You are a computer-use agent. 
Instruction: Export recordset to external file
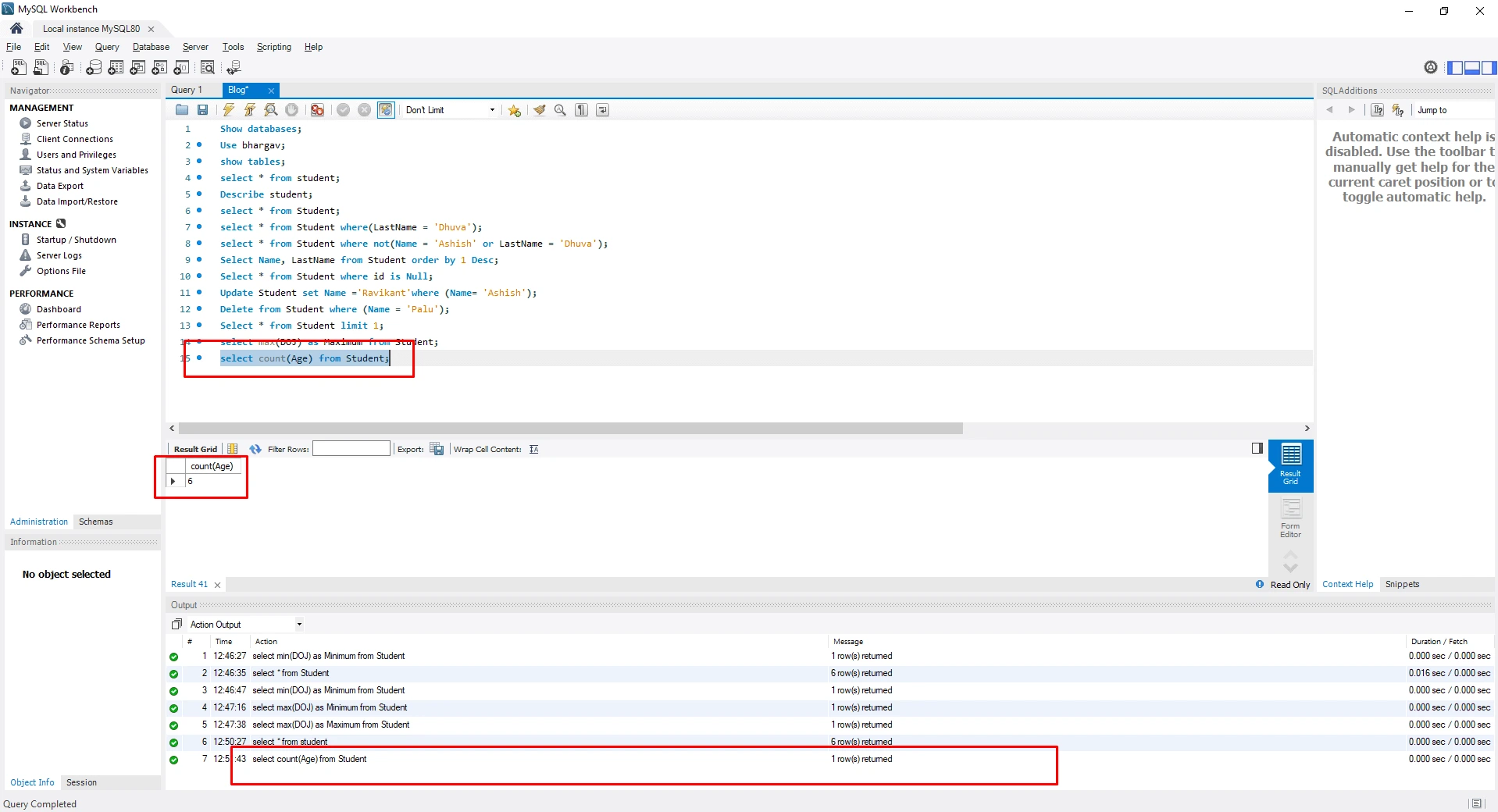(437, 449)
